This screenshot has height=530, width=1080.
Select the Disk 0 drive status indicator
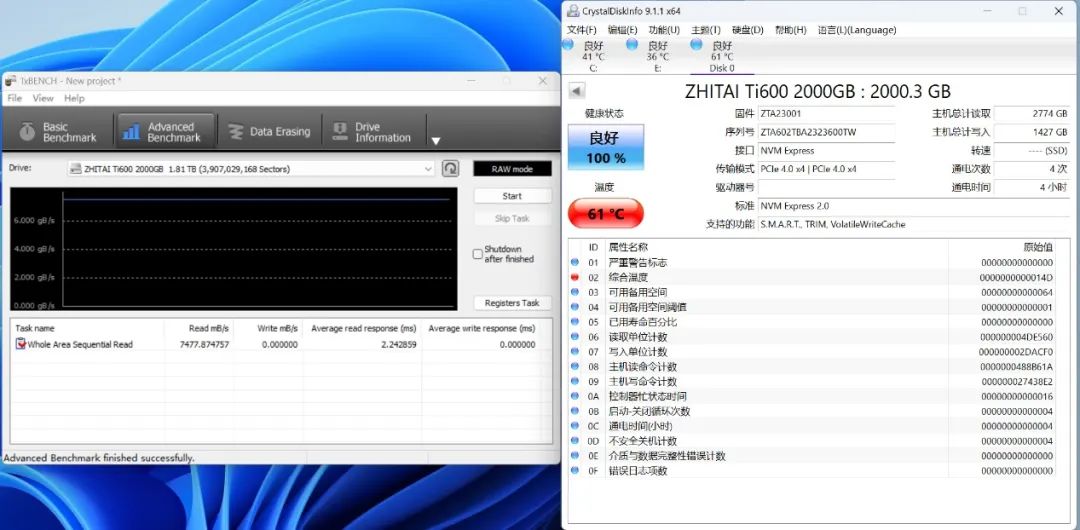(721, 57)
